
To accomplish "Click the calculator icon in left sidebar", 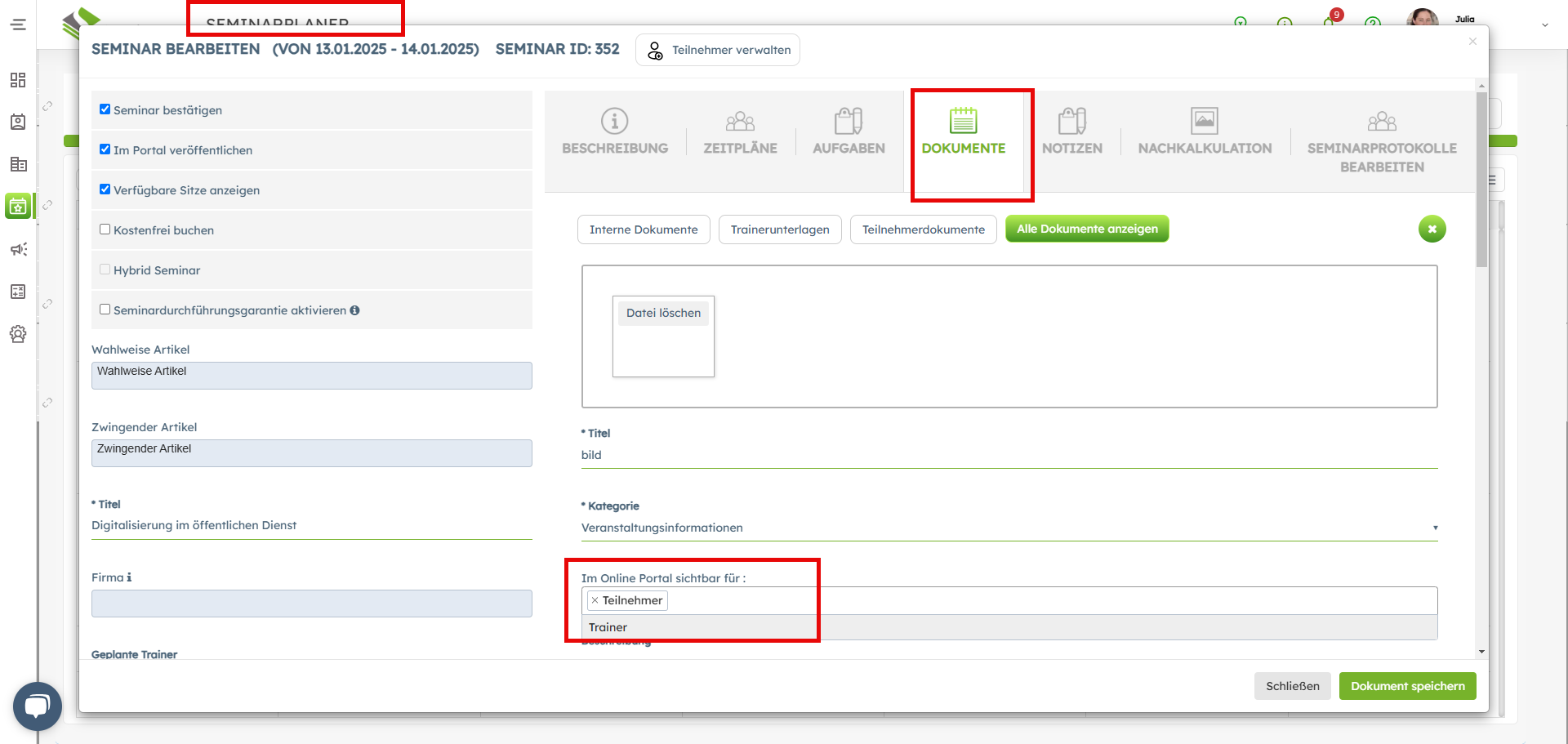I will [x=18, y=292].
